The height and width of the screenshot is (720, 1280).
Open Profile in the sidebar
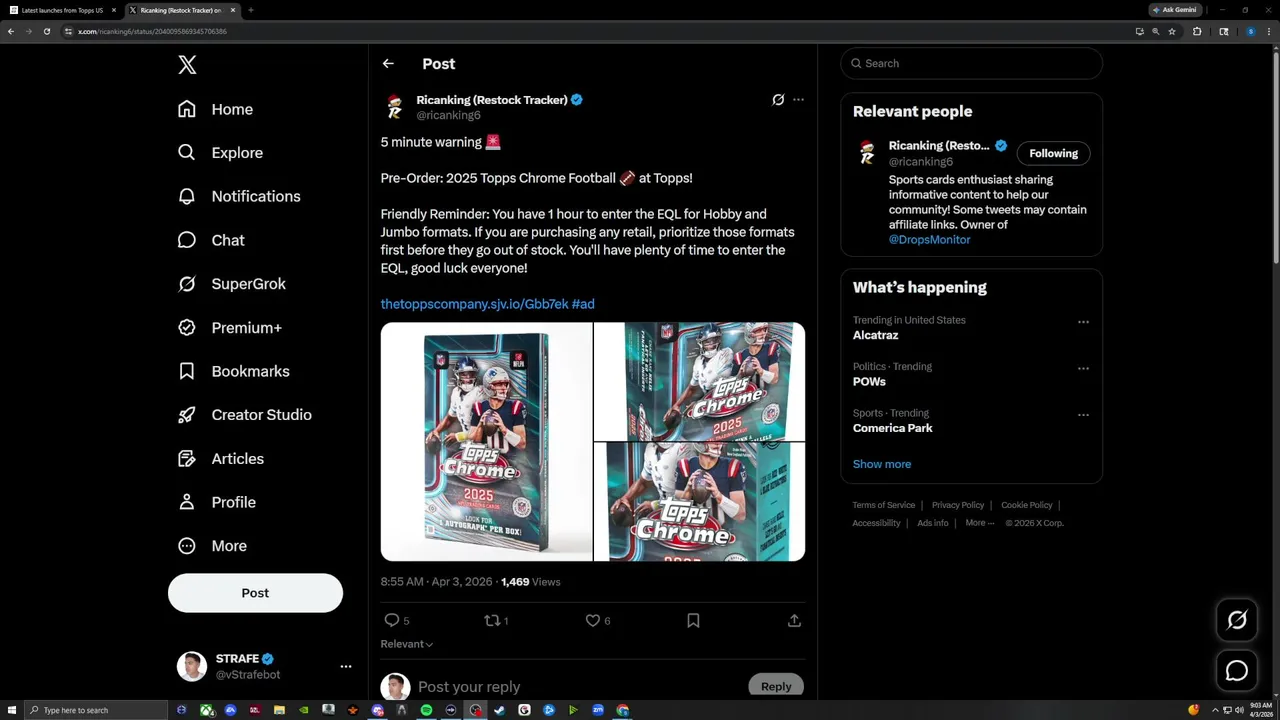click(217, 502)
